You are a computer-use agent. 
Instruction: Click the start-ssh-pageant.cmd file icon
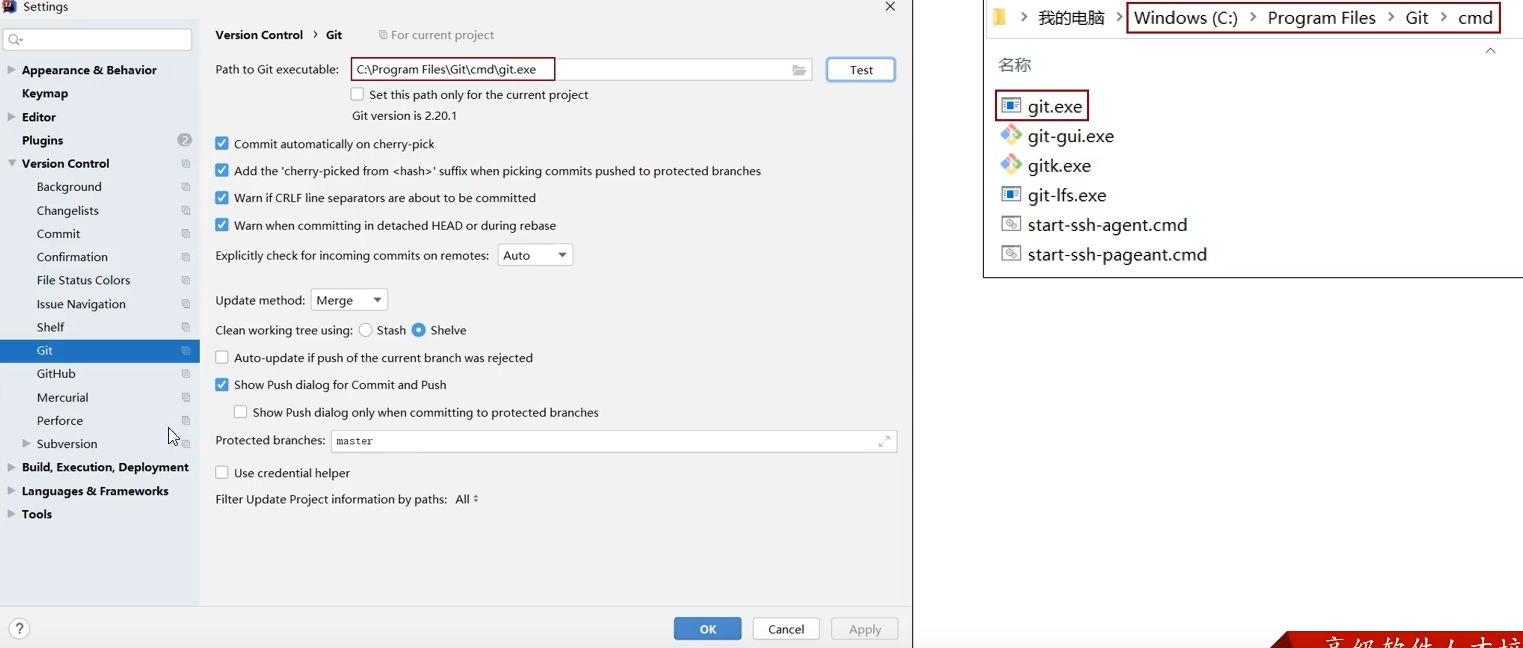(x=1011, y=254)
